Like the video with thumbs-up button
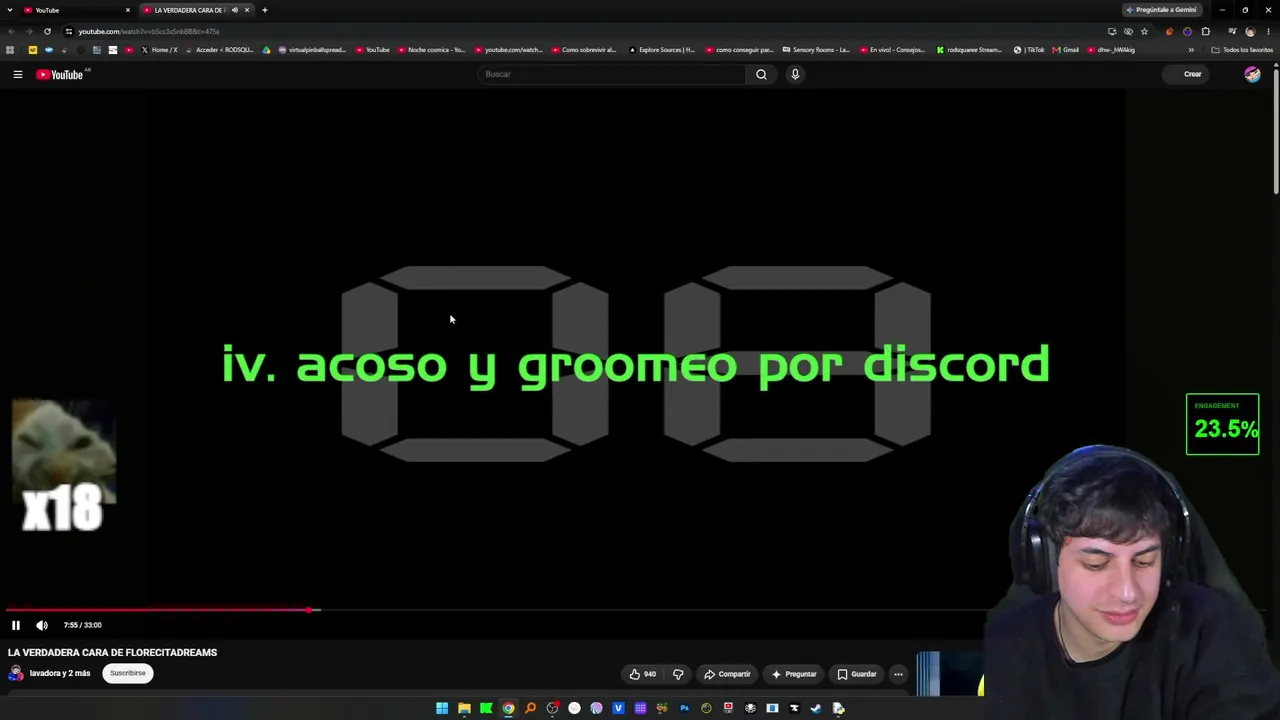This screenshot has width=1280, height=720. [642, 674]
